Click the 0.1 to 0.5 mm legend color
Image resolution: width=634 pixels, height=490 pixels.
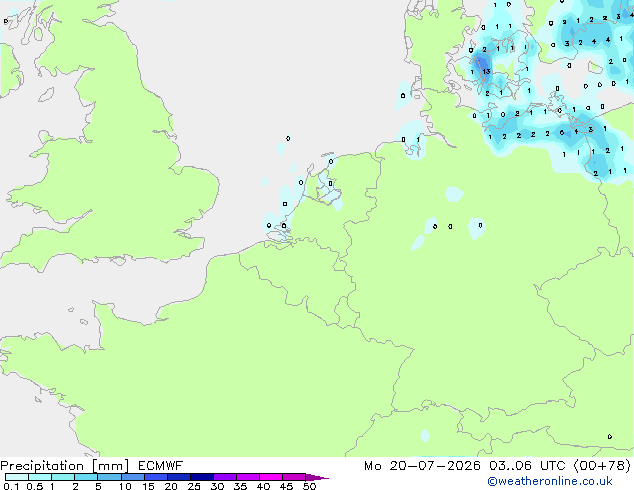pyautogui.click(x=17, y=477)
